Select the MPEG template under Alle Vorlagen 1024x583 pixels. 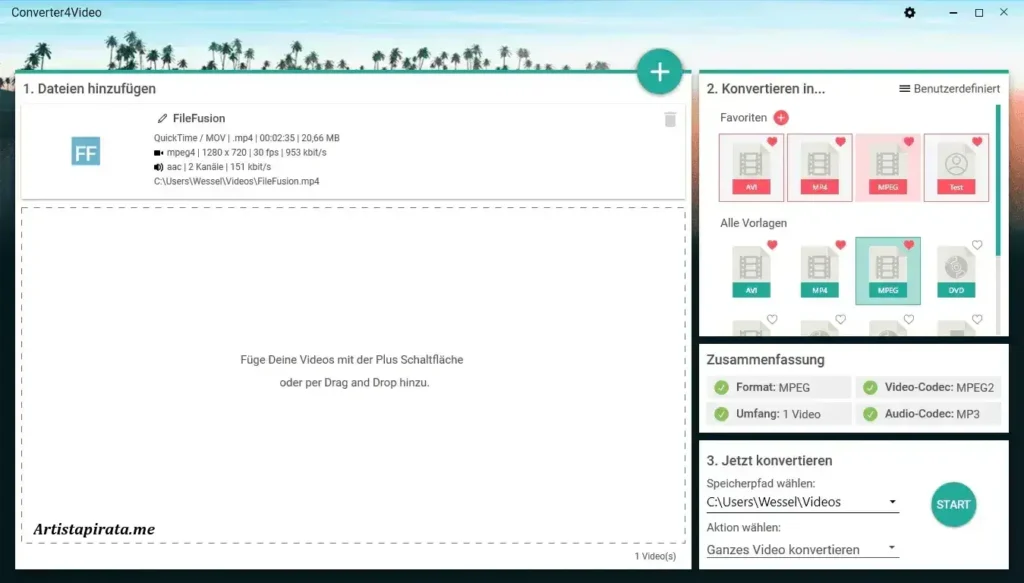point(887,270)
